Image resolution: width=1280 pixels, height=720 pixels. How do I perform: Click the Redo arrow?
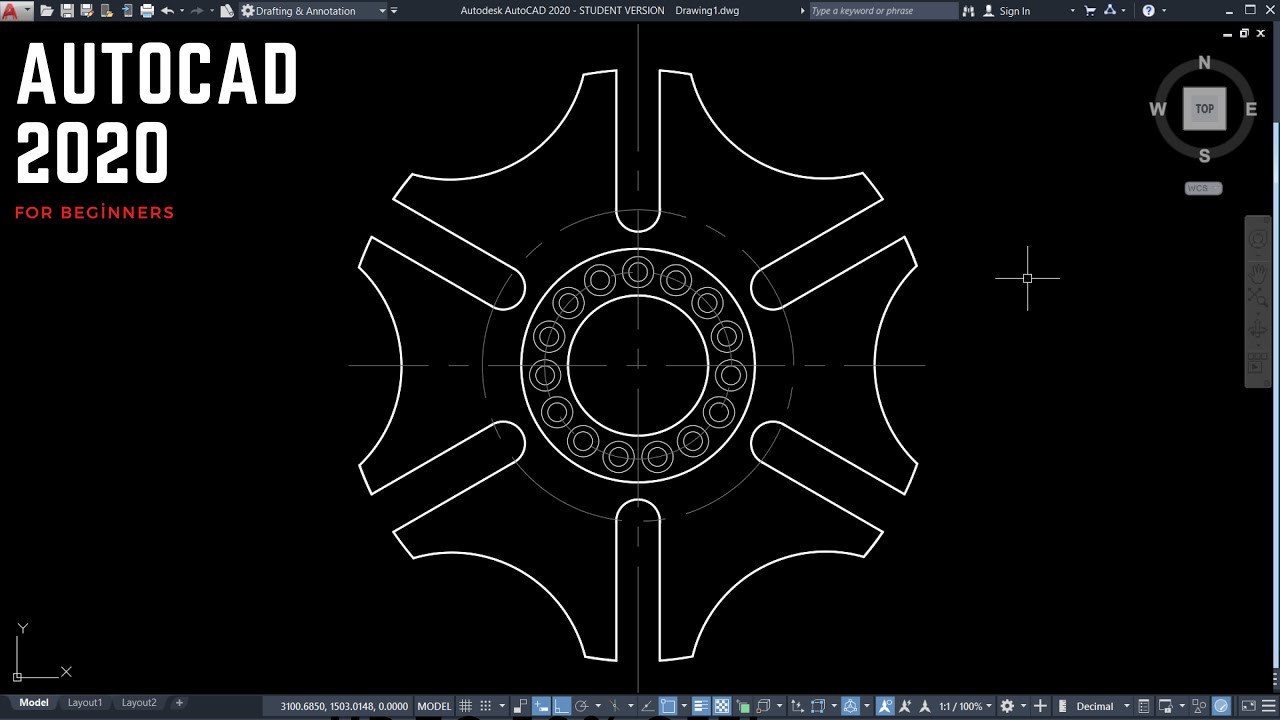pos(197,11)
